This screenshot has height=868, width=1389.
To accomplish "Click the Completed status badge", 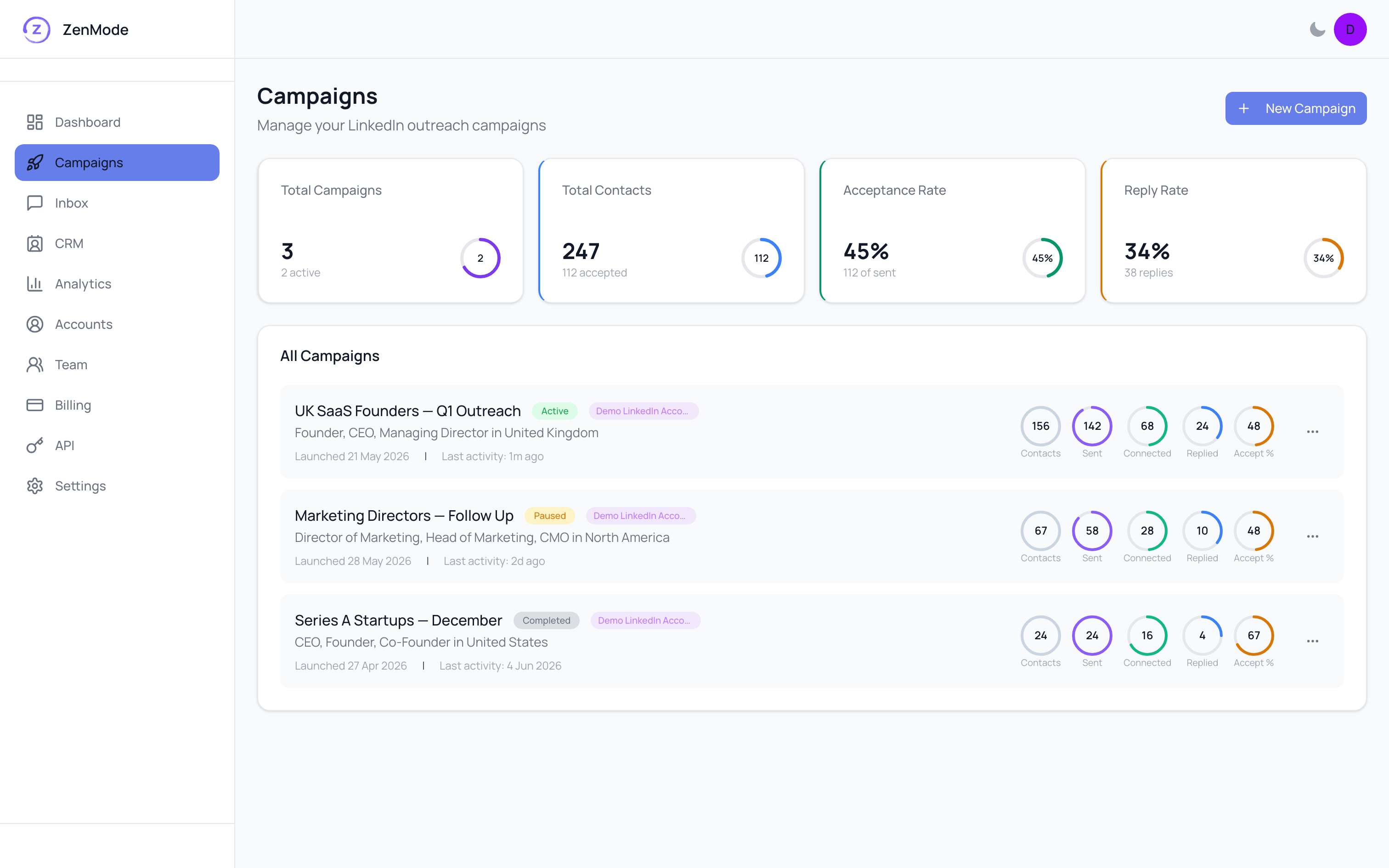I will 546,620.
